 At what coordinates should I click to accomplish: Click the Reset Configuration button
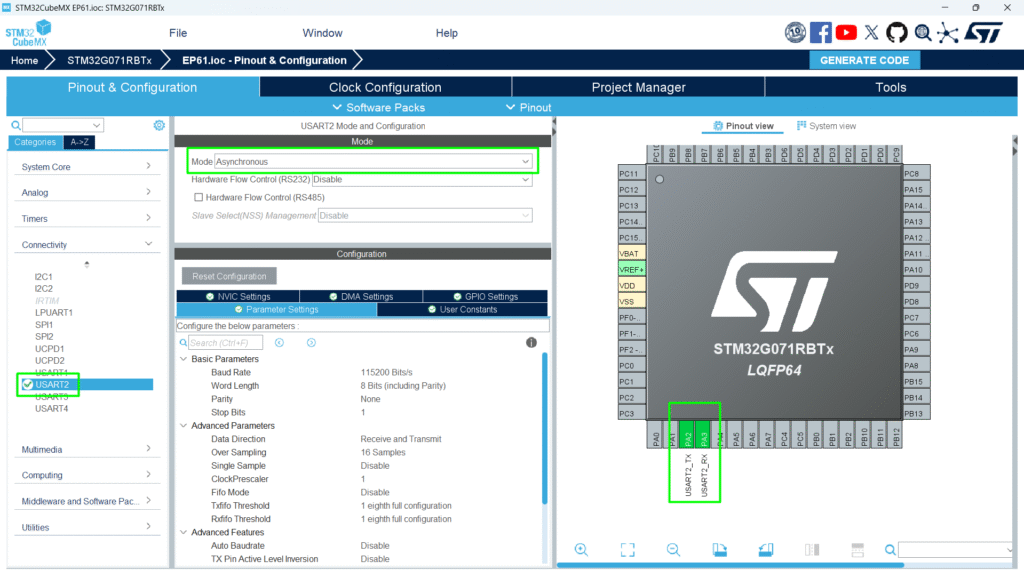(x=229, y=276)
